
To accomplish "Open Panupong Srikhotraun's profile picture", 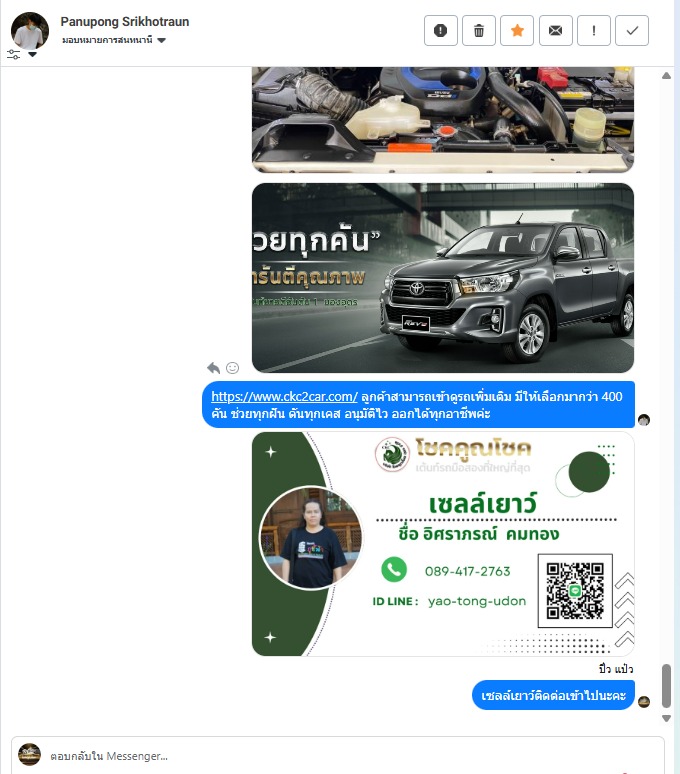I will [x=30, y=31].
